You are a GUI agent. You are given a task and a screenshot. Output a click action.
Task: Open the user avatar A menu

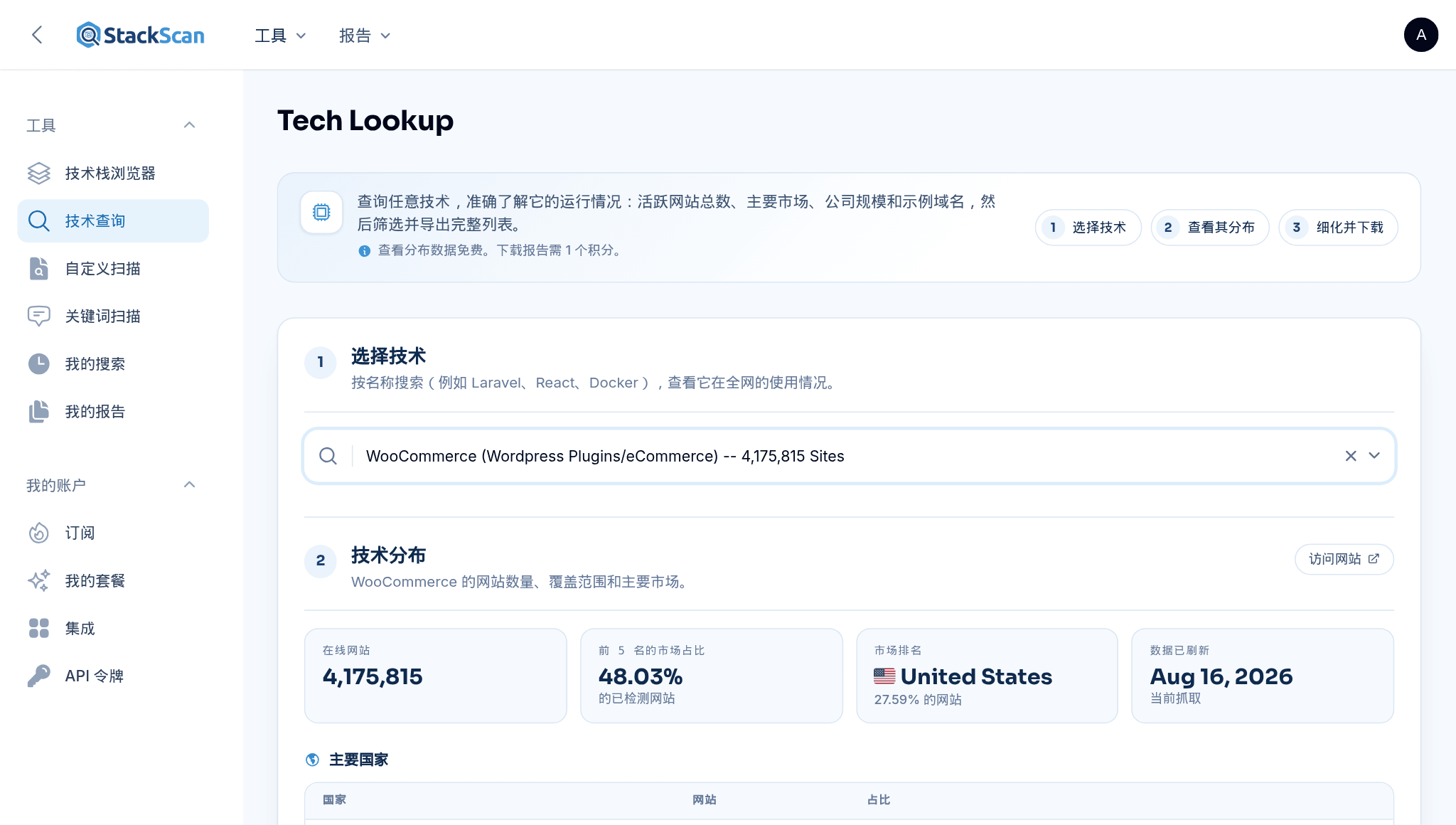[x=1420, y=35]
